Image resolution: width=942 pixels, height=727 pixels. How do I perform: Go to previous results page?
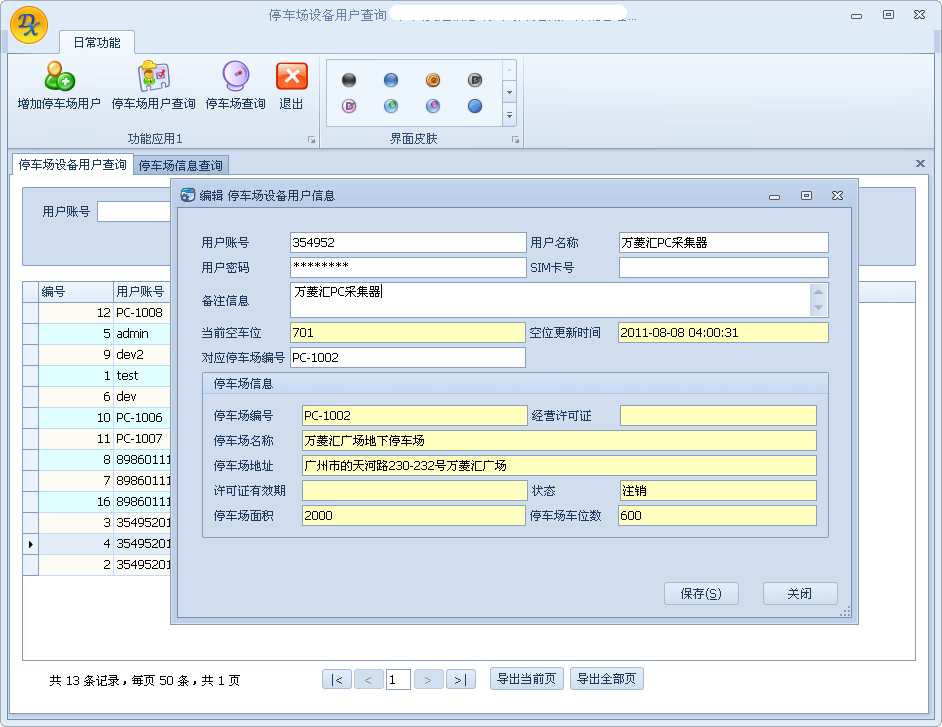368,680
